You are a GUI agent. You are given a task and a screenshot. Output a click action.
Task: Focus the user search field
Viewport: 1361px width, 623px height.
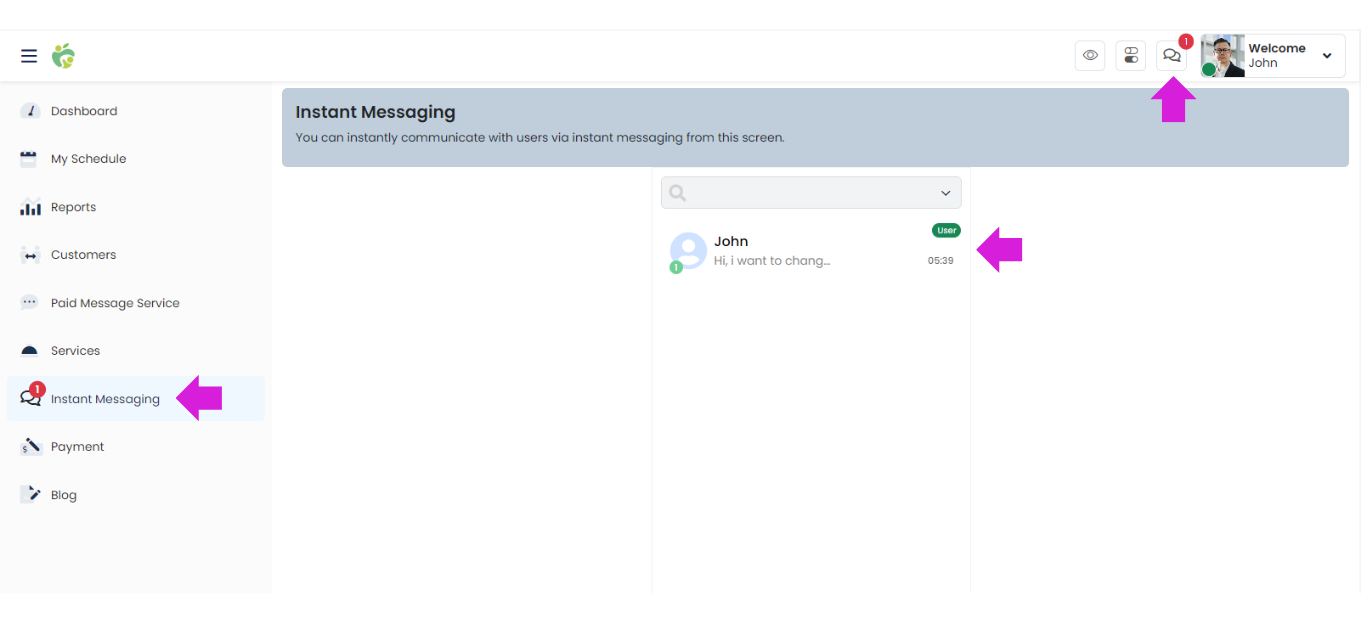click(811, 193)
